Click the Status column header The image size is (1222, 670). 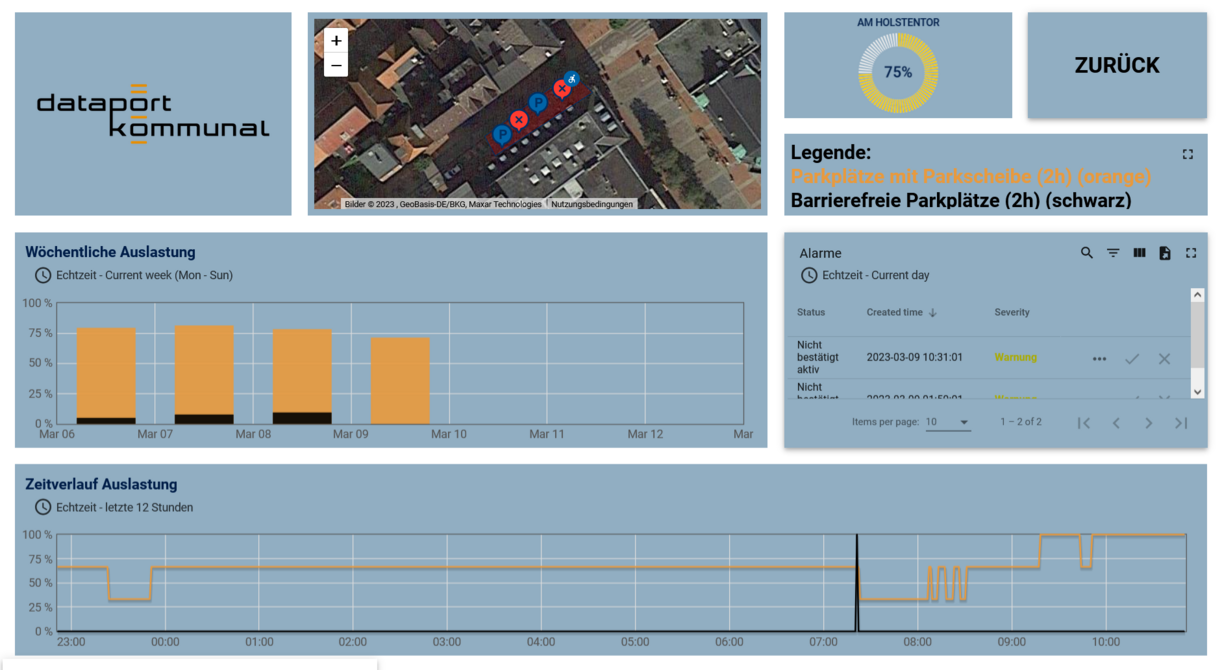pos(811,312)
